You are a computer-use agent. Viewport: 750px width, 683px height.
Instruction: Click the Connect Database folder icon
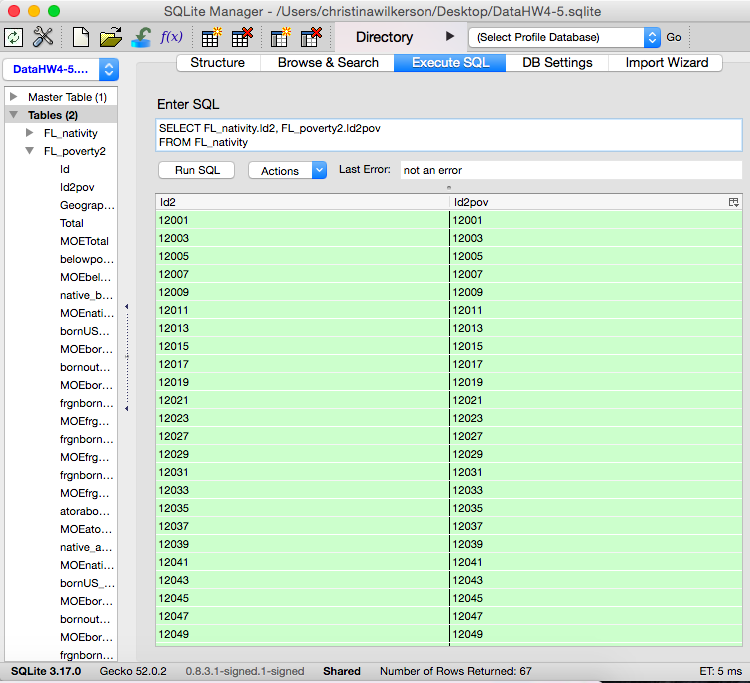(110, 37)
